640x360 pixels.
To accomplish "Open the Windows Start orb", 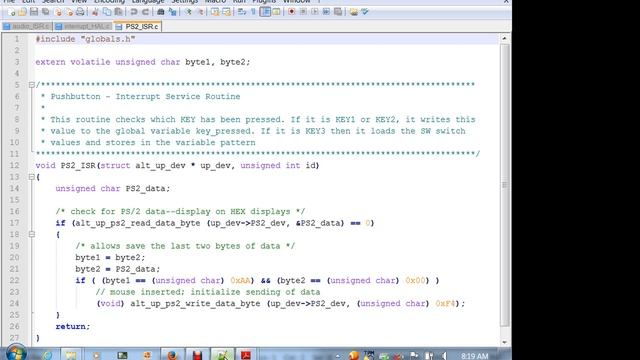I will pos(16,353).
